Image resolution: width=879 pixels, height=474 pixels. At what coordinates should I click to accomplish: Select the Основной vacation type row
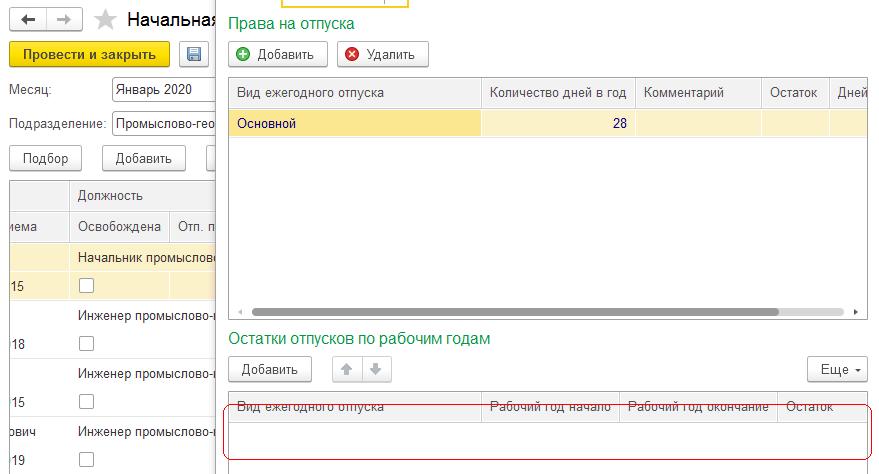pyautogui.click(x=355, y=123)
